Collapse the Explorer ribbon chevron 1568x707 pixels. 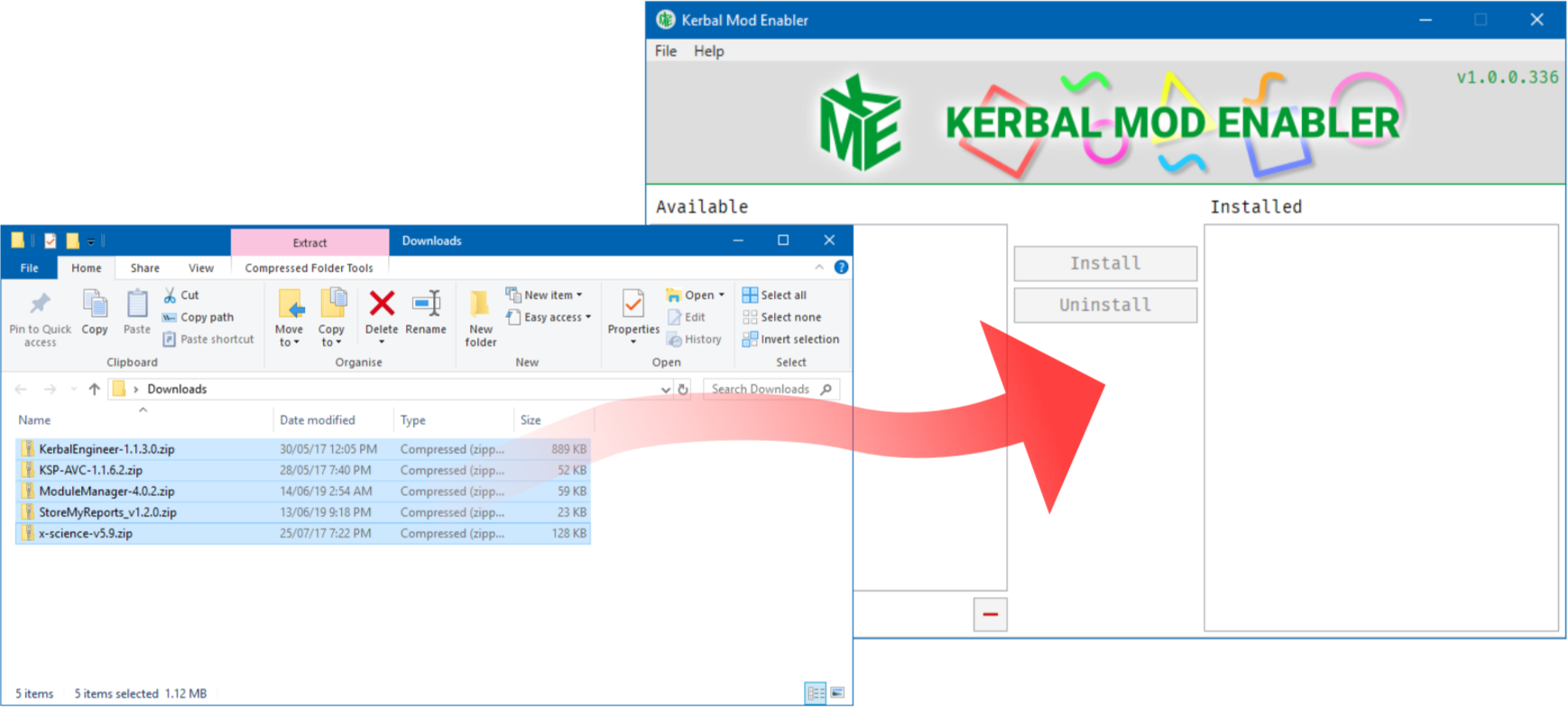(x=819, y=267)
